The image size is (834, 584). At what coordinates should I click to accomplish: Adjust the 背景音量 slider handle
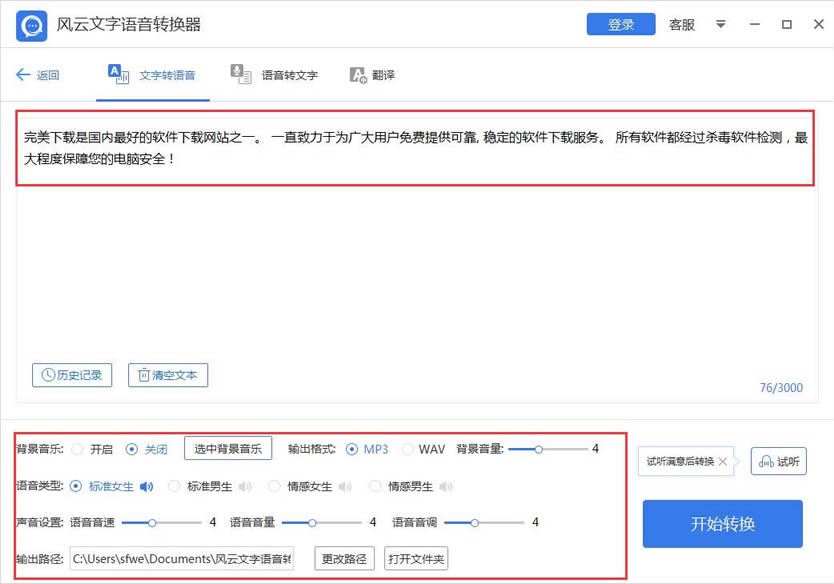click(539, 449)
